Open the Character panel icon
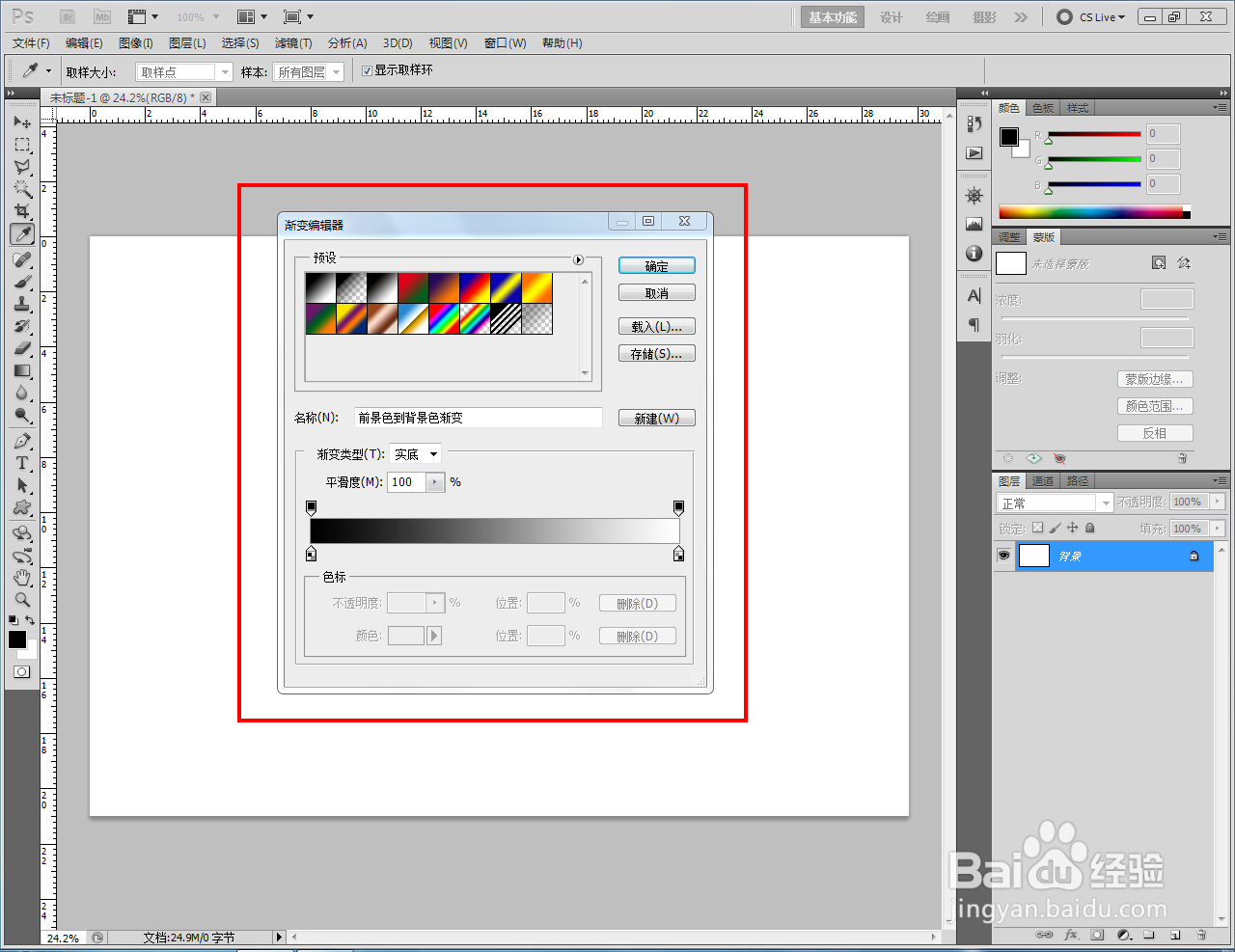This screenshot has width=1235, height=952. 974,296
